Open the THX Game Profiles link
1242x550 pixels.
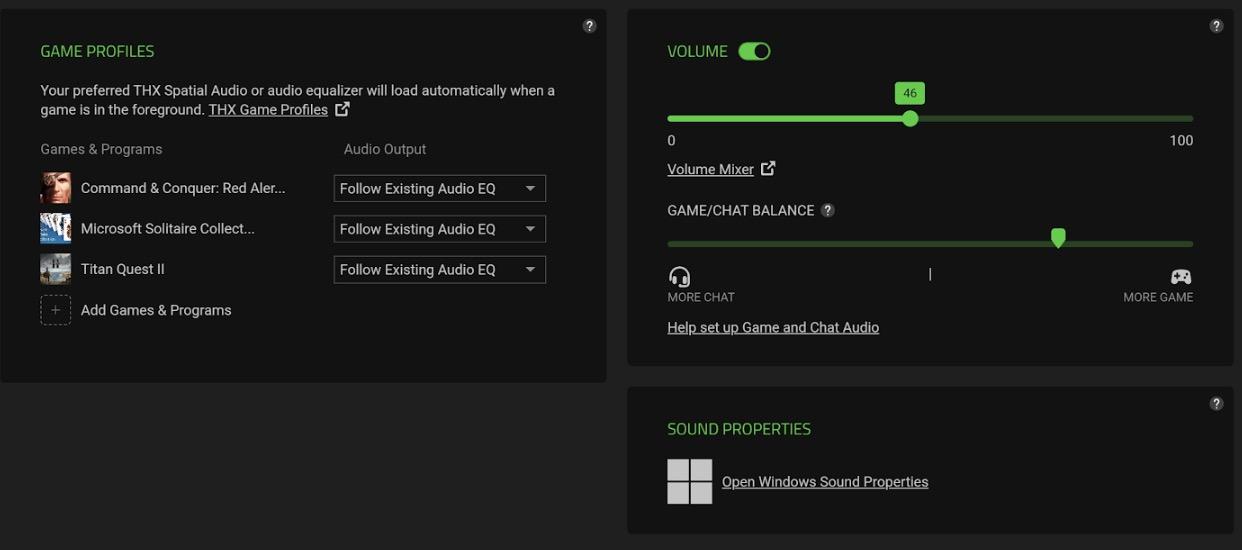click(x=268, y=110)
